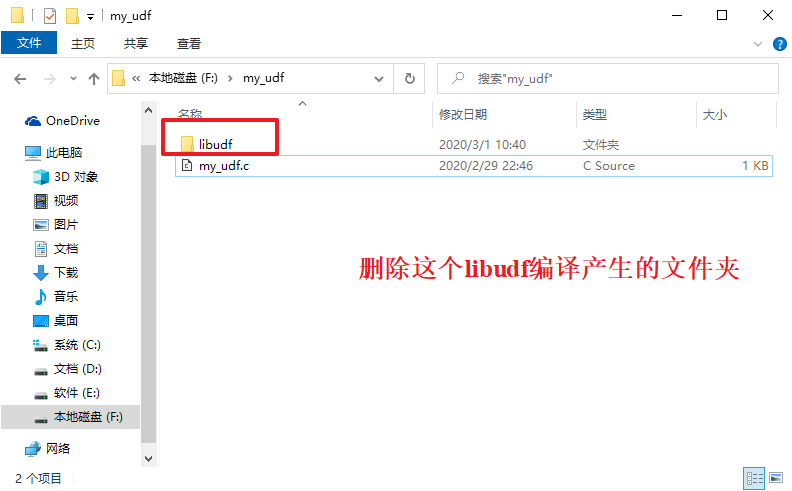Click the search my_udf input box

click(x=608, y=79)
